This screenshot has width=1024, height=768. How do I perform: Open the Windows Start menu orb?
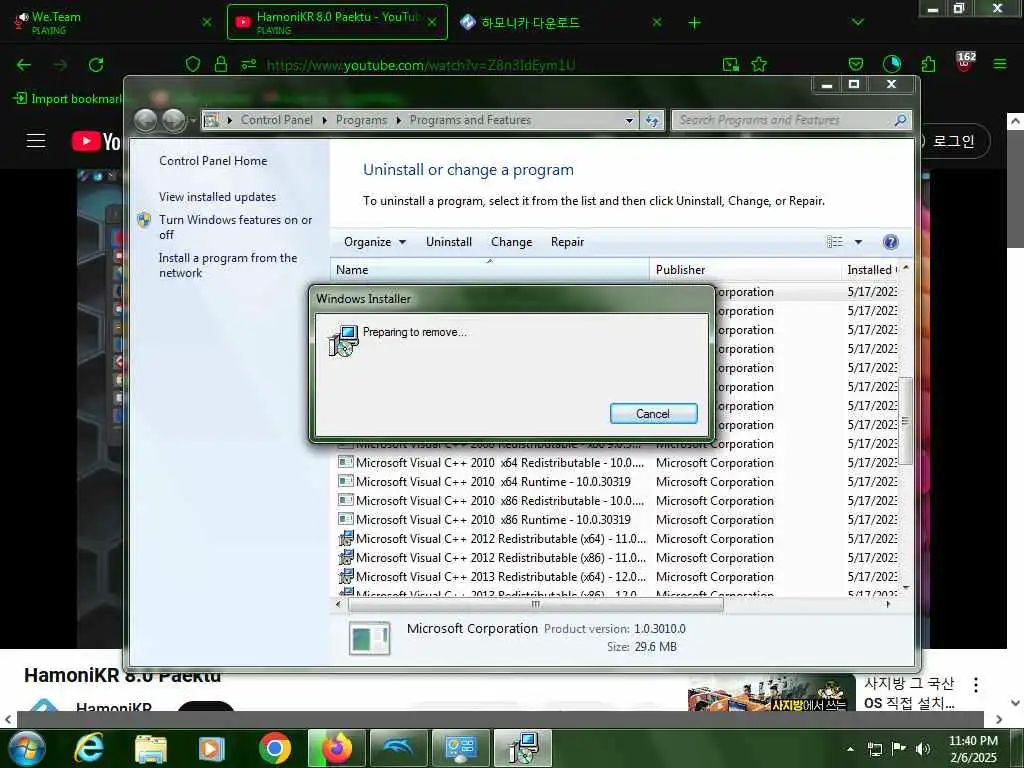(x=27, y=748)
